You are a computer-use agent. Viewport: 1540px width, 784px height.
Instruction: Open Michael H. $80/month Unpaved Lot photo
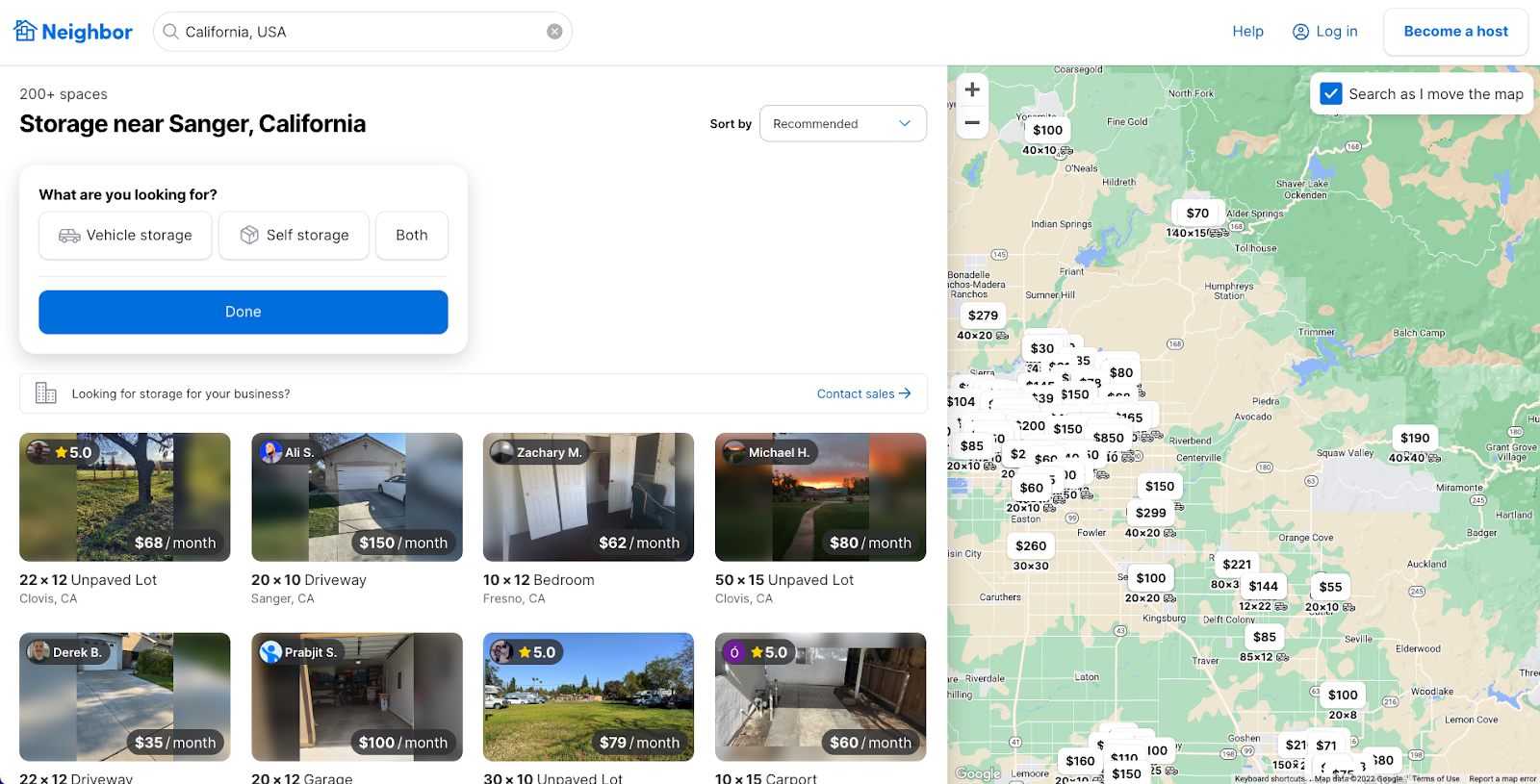click(x=821, y=497)
